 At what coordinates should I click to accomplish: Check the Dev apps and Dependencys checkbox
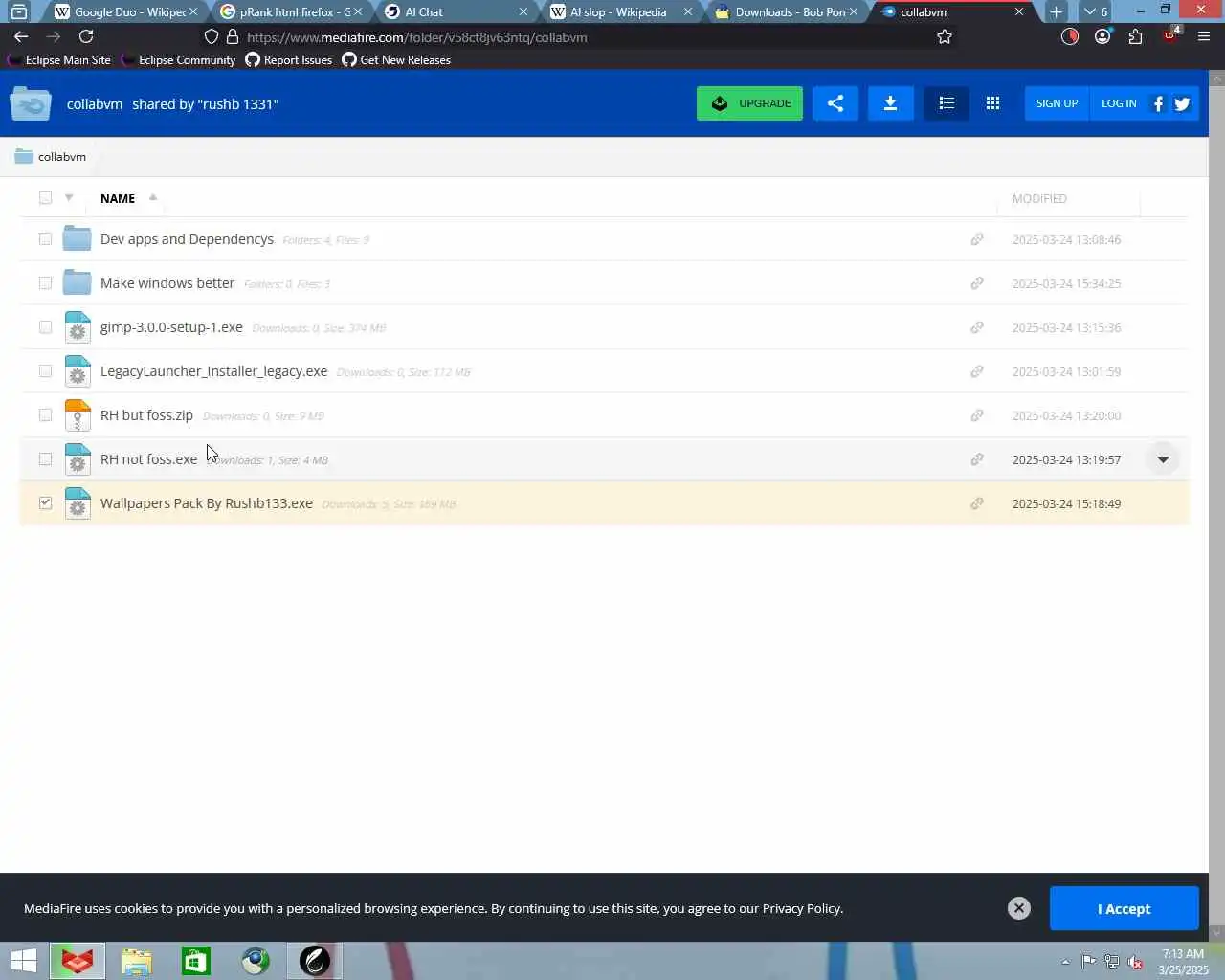click(45, 238)
